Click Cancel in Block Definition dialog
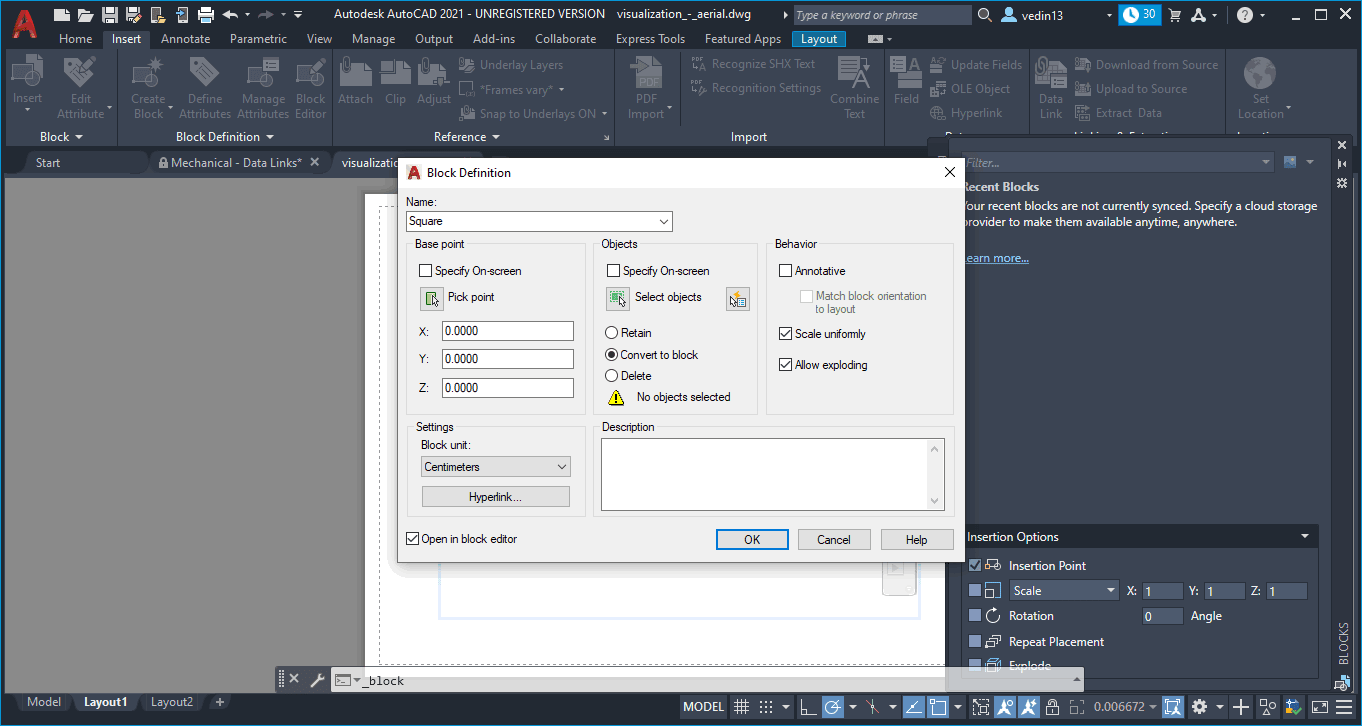The width and height of the screenshot is (1362, 726). point(834,539)
